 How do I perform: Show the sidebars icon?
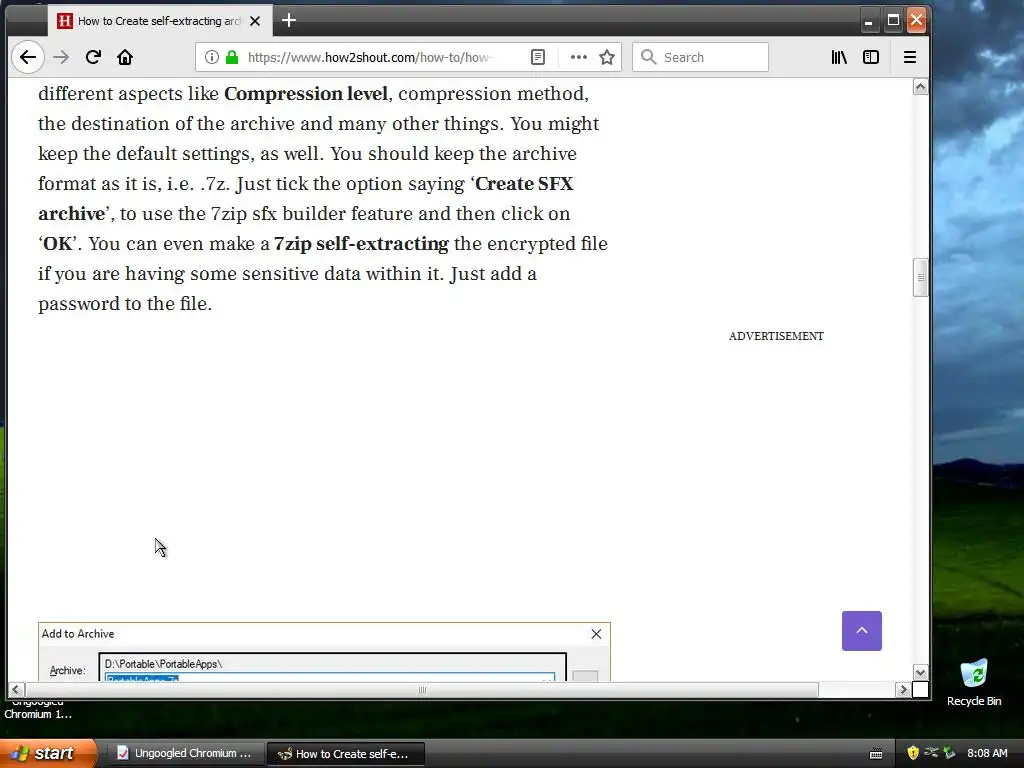[871, 57]
